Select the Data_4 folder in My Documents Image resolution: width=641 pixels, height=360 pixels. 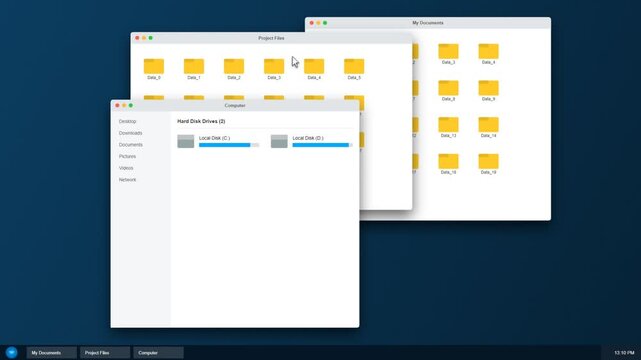489,51
